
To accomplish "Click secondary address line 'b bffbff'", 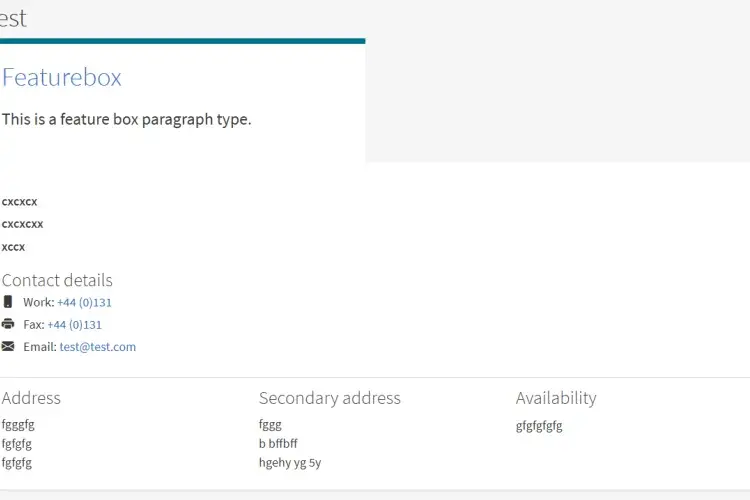I will pyautogui.click(x=278, y=443).
